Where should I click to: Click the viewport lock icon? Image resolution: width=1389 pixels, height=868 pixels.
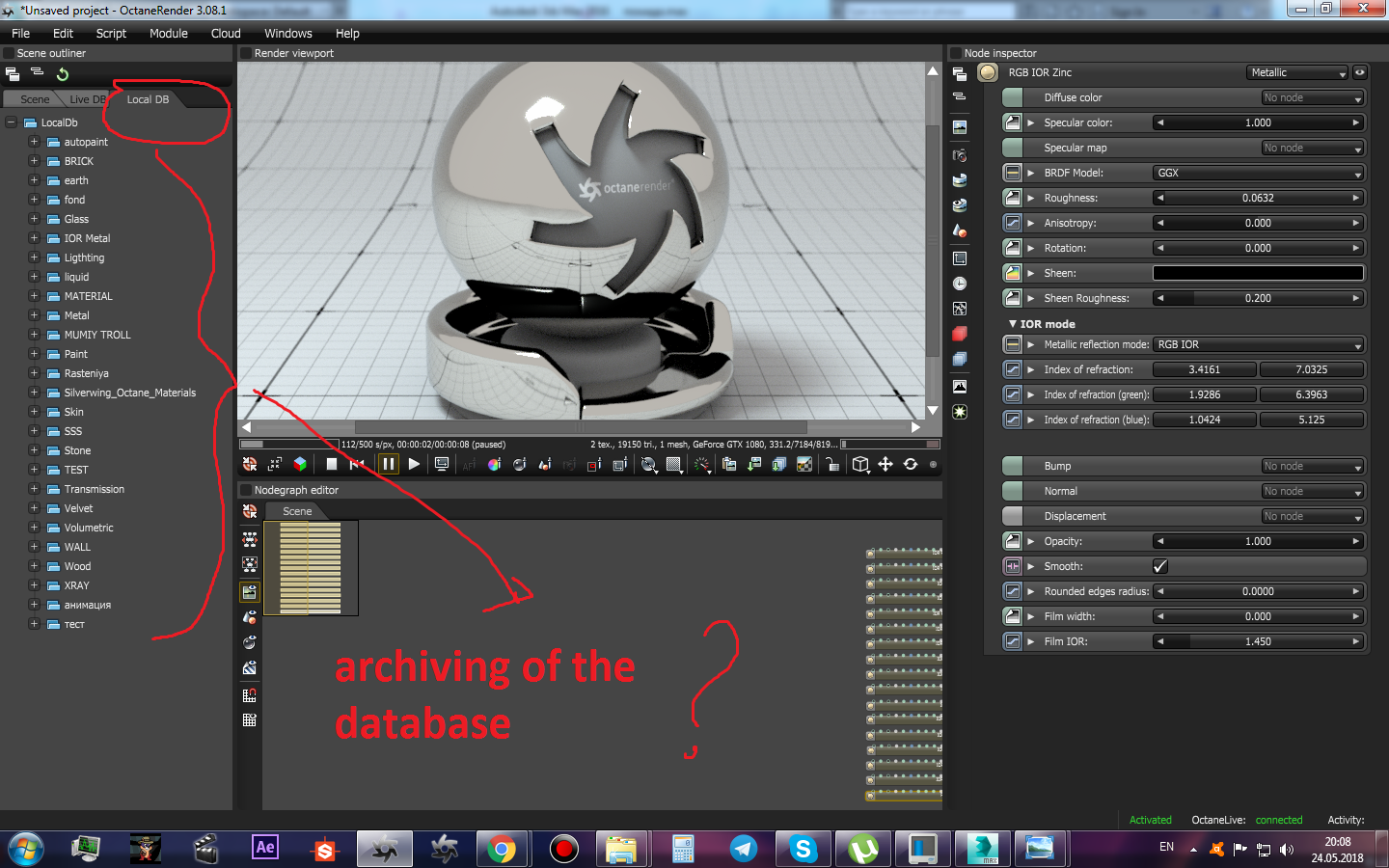coord(832,464)
